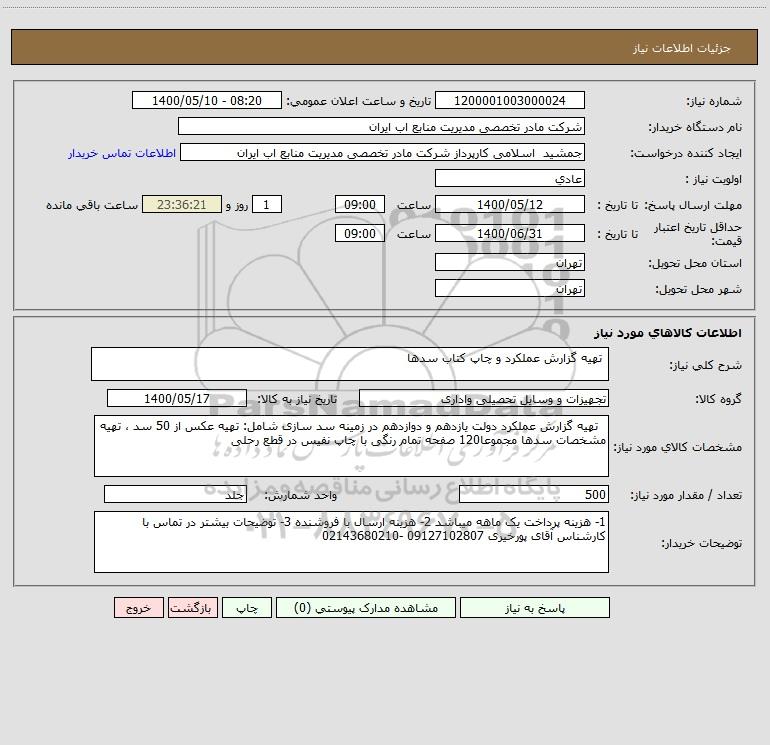Click the واحد شمارش label
The width and height of the screenshot is (770, 745).
coord(301,496)
